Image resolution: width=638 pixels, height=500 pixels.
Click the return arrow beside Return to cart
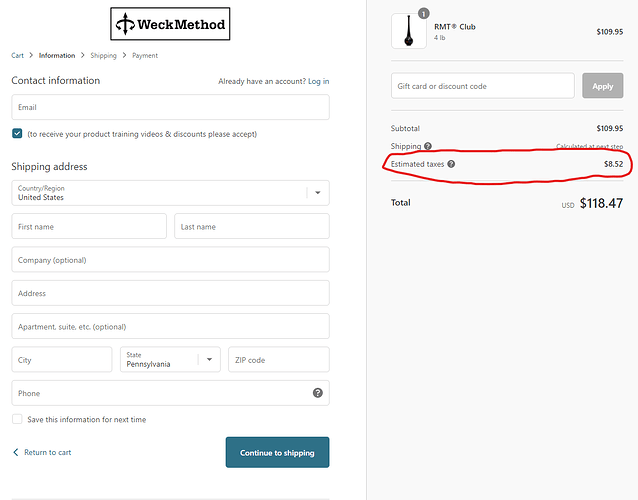click(16, 452)
